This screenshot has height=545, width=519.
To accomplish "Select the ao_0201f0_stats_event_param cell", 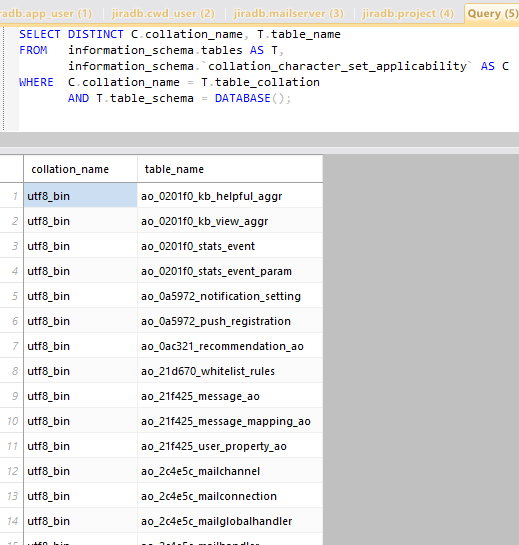I will (x=230, y=271).
